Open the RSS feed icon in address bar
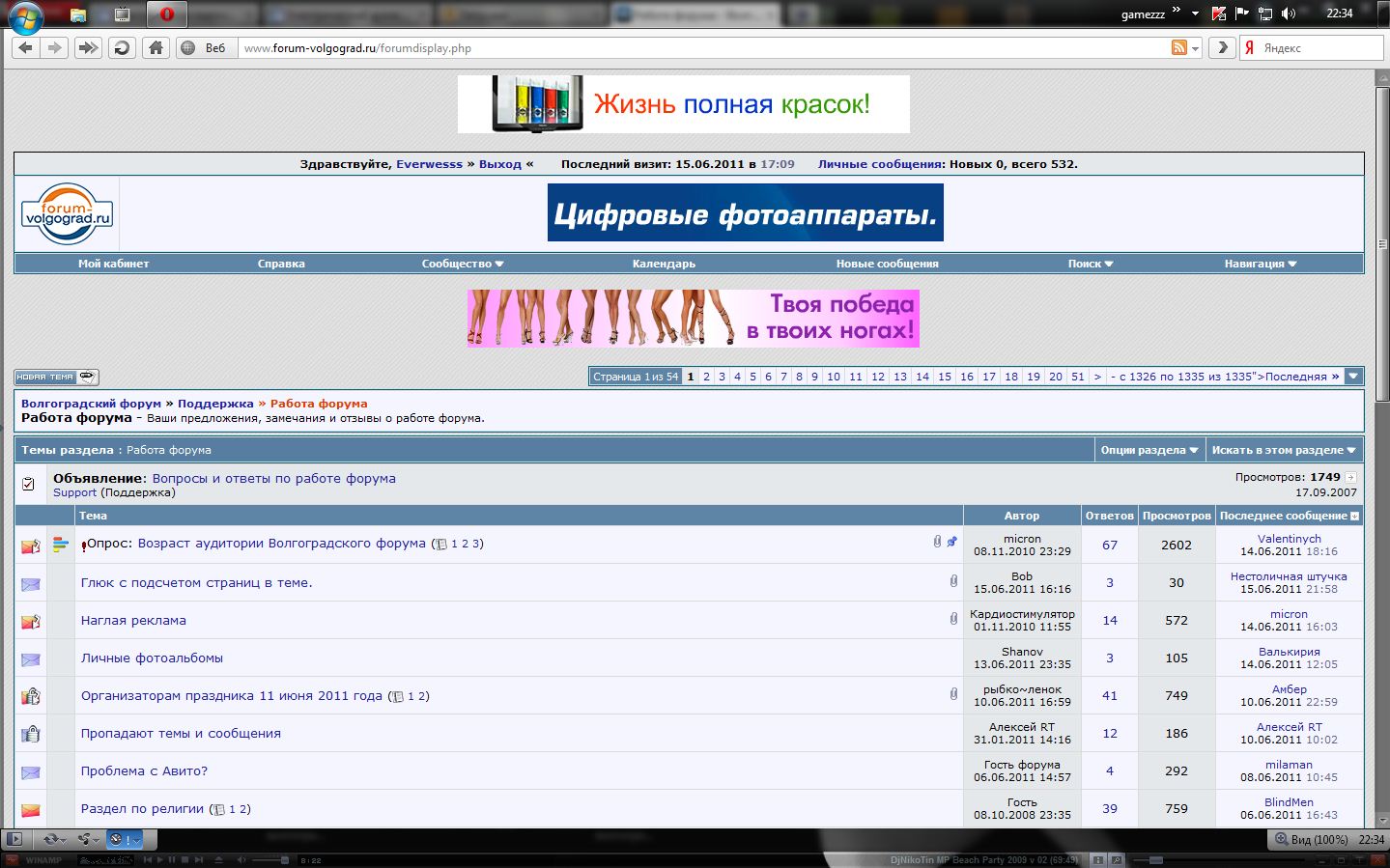The height and width of the screenshot is (868, 1390). (x=1178, y=48)
